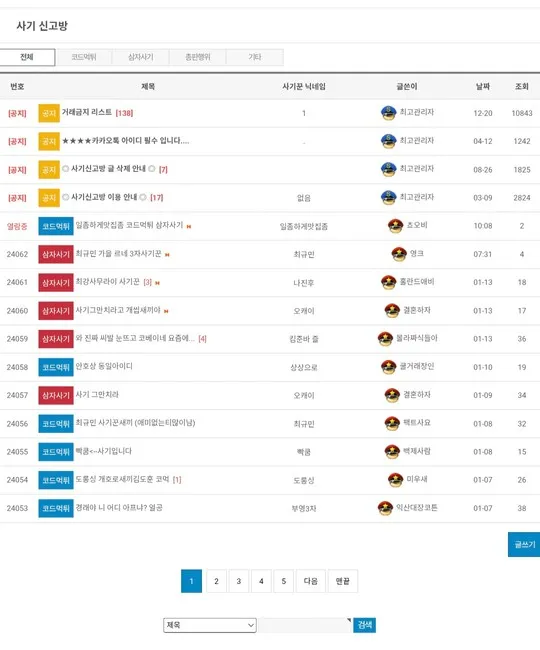Click the 날짜 column header
This screenshot has width=540, height=650.
click(483, 87)
